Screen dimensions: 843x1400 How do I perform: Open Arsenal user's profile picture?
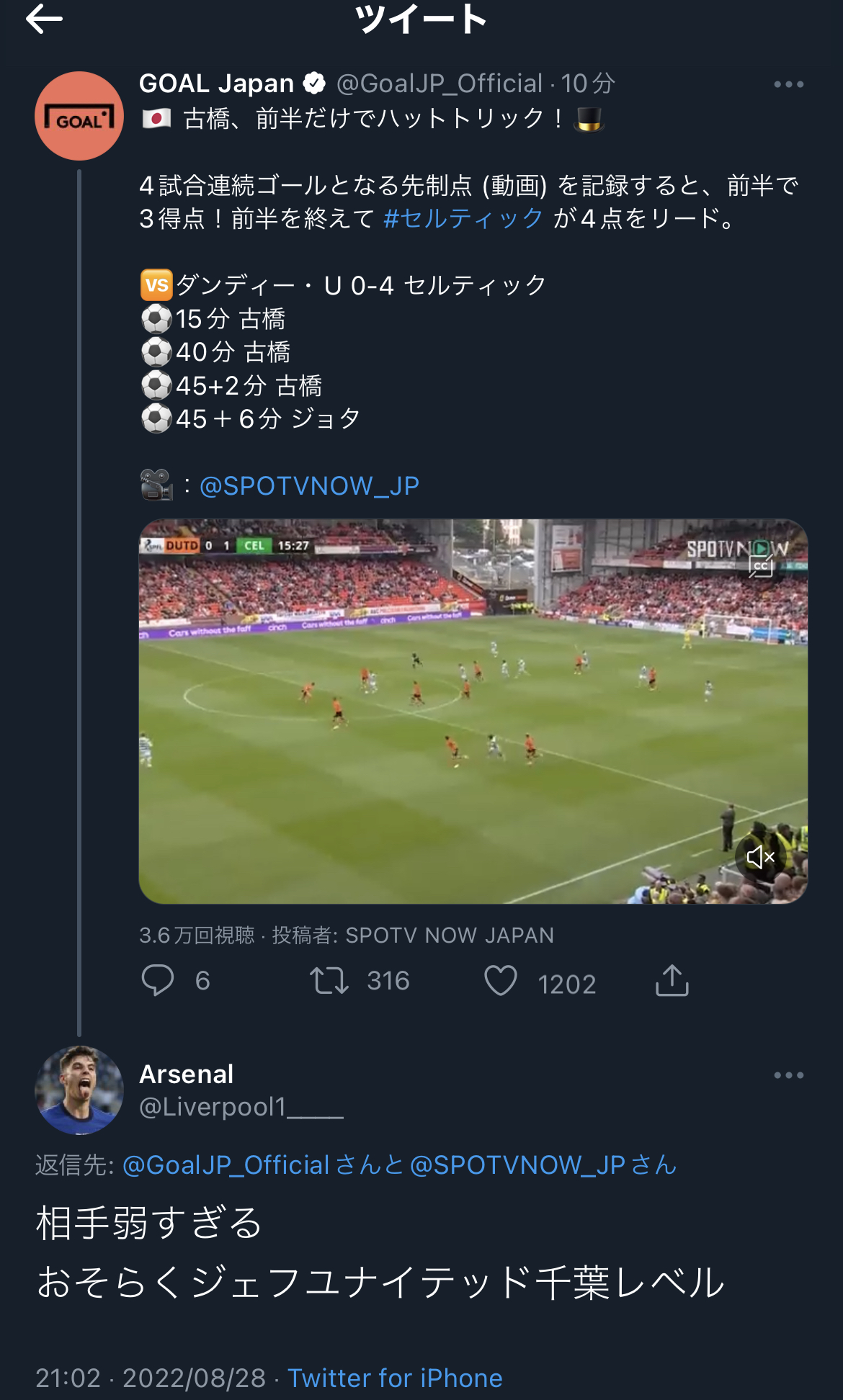(x=79, y=1090)
